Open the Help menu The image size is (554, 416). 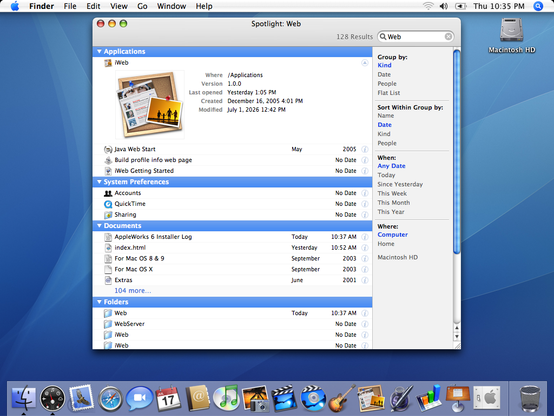point(204,6)
